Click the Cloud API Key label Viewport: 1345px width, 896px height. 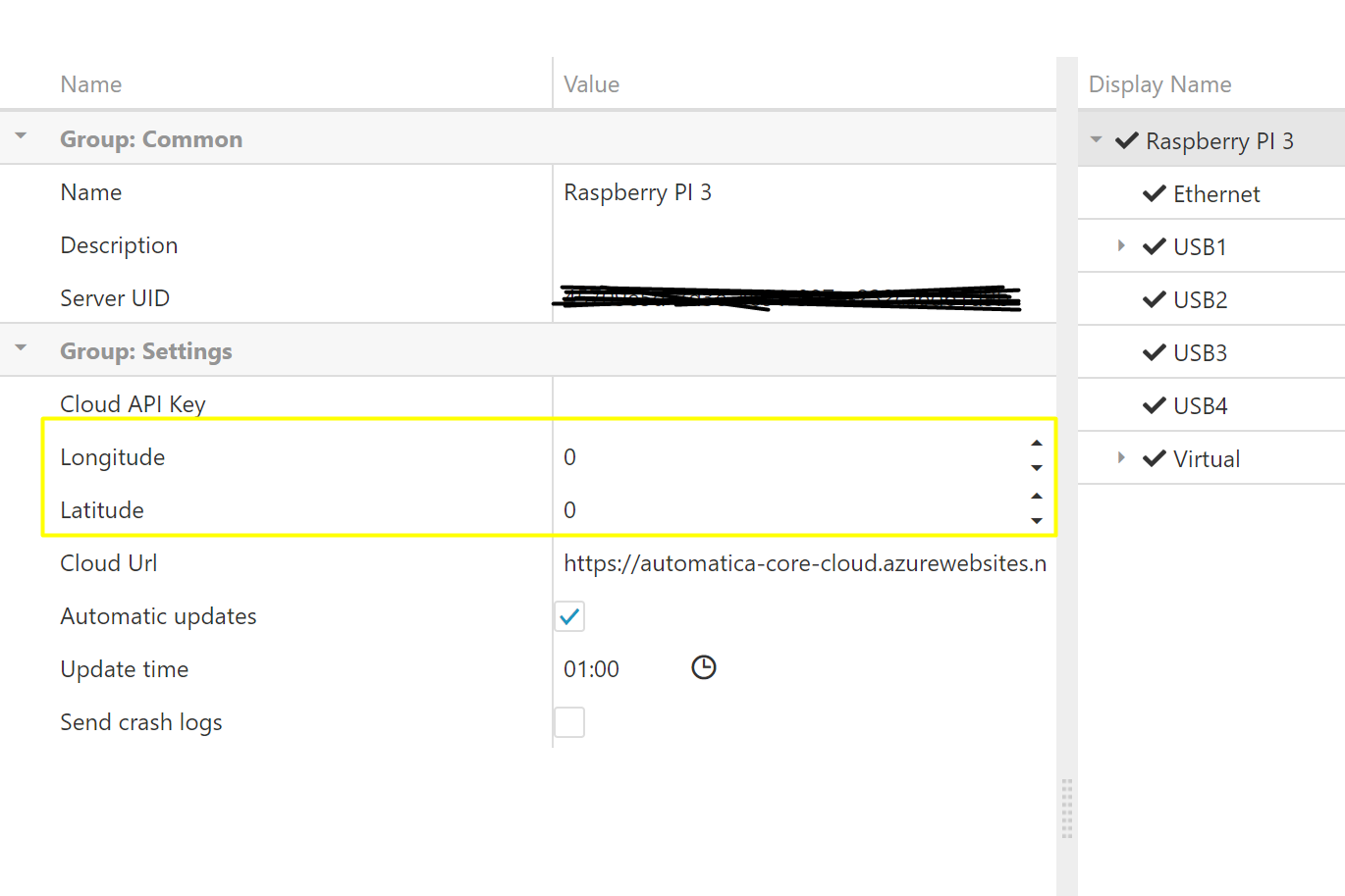click(133, 404)
